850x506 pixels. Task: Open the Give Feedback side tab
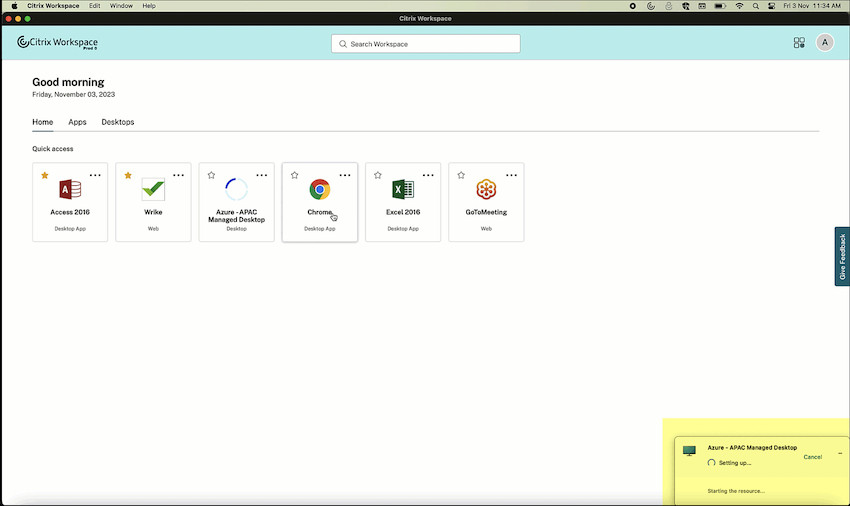point(842,257)
